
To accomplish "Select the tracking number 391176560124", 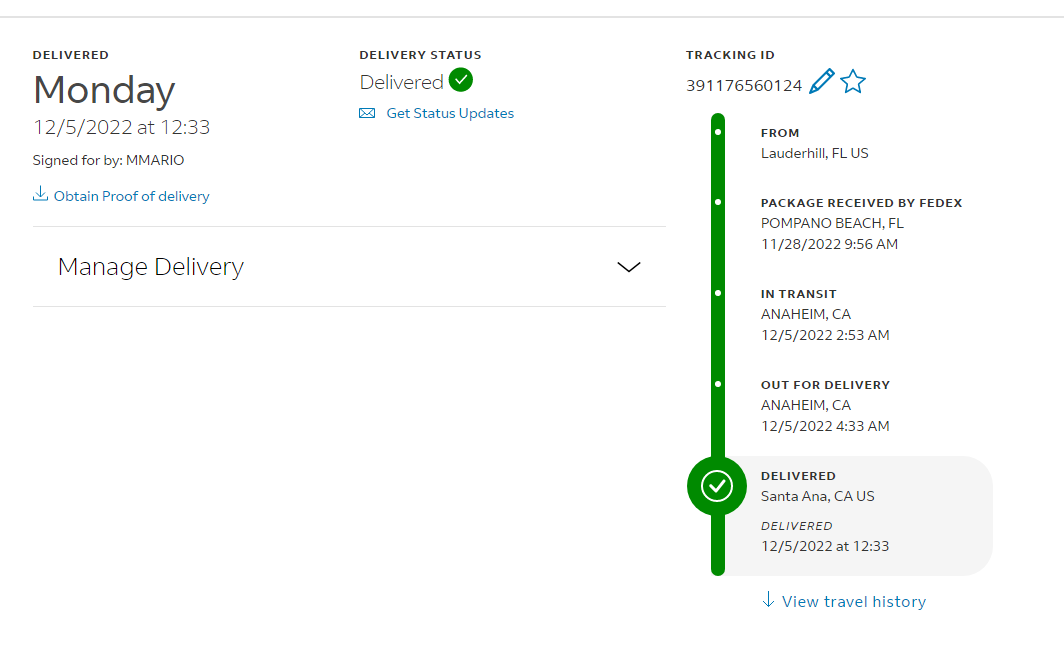I will point(744,85).
